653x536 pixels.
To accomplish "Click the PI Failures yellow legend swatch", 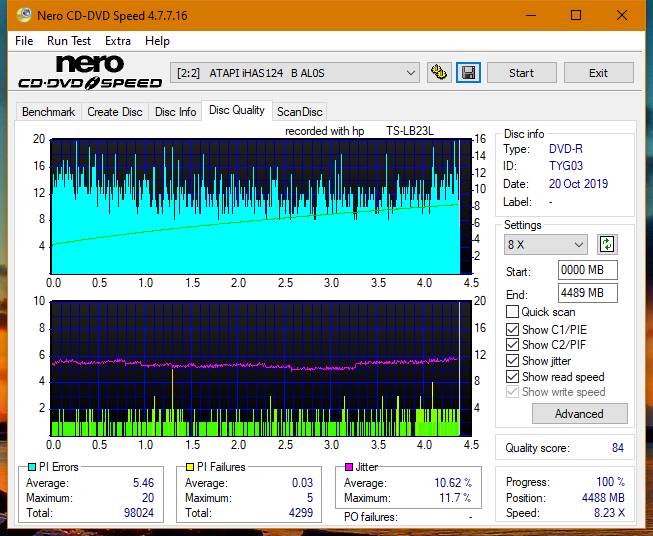I will pyautogui.click(x=190, y=467).
